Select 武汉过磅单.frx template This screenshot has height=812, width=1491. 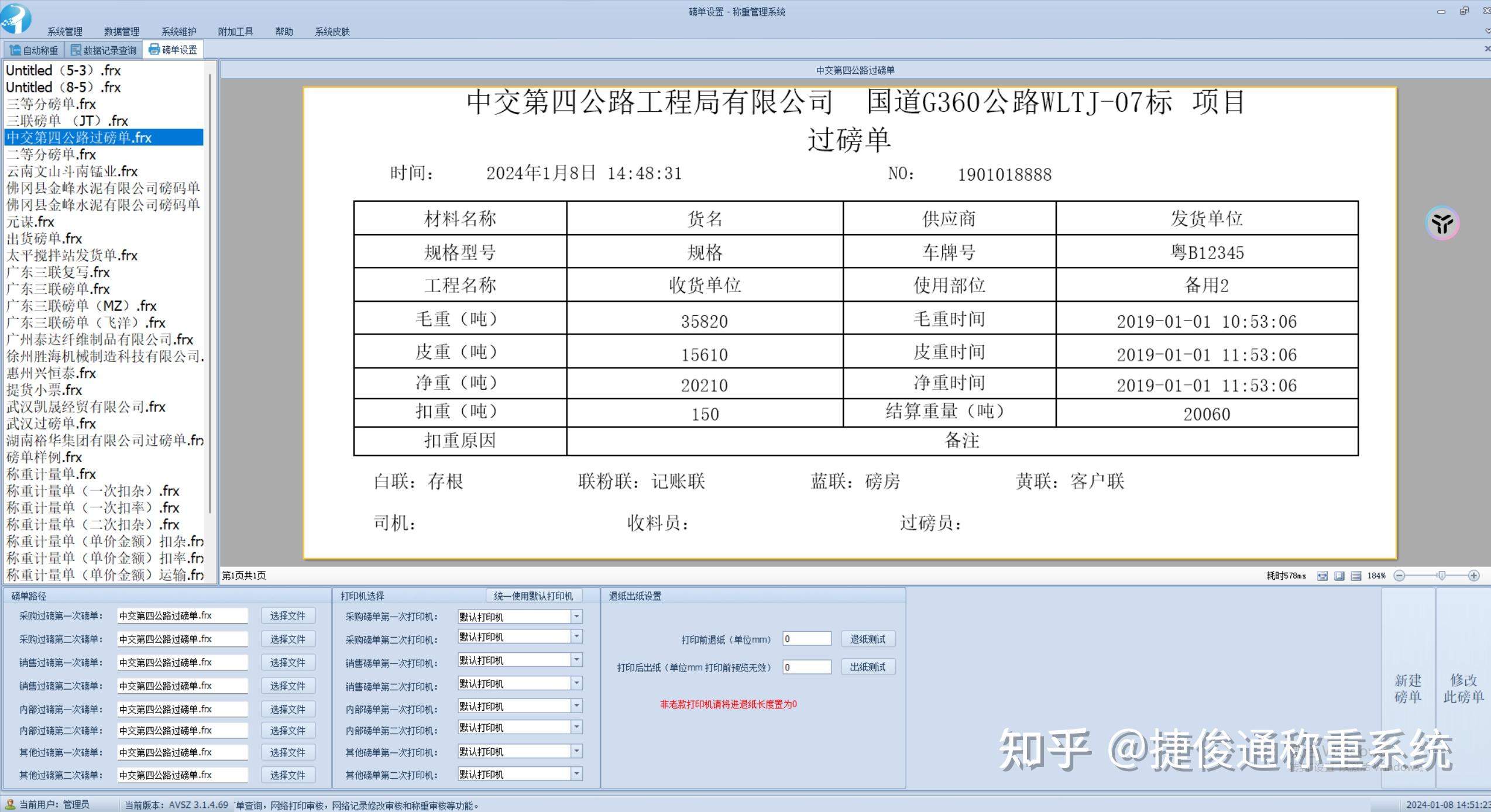click(104, 424)
